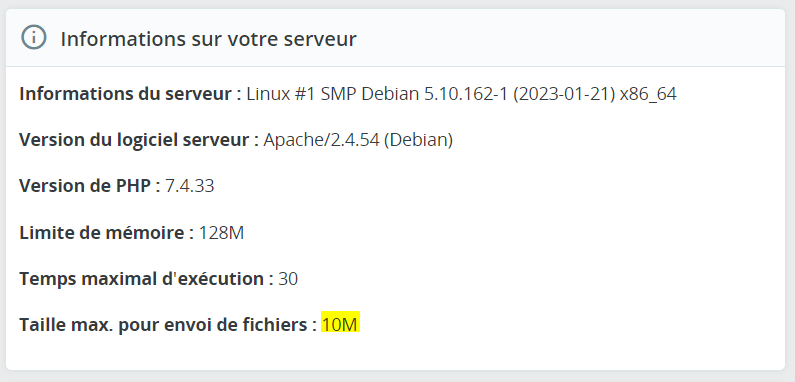Select the PHP version 7.4.33 value

190,186
